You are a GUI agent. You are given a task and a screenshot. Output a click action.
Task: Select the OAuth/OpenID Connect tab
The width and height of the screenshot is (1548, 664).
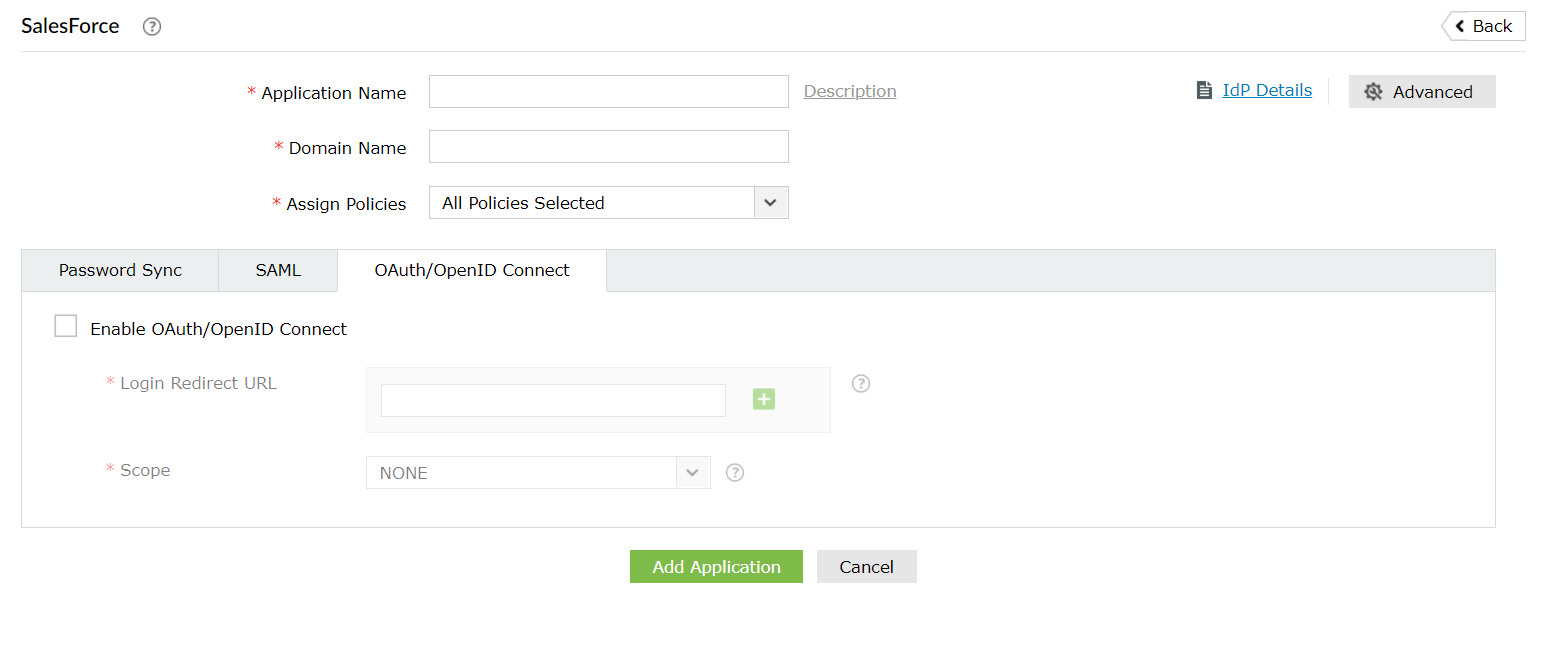pyautogui.click(x=472, y=271)
